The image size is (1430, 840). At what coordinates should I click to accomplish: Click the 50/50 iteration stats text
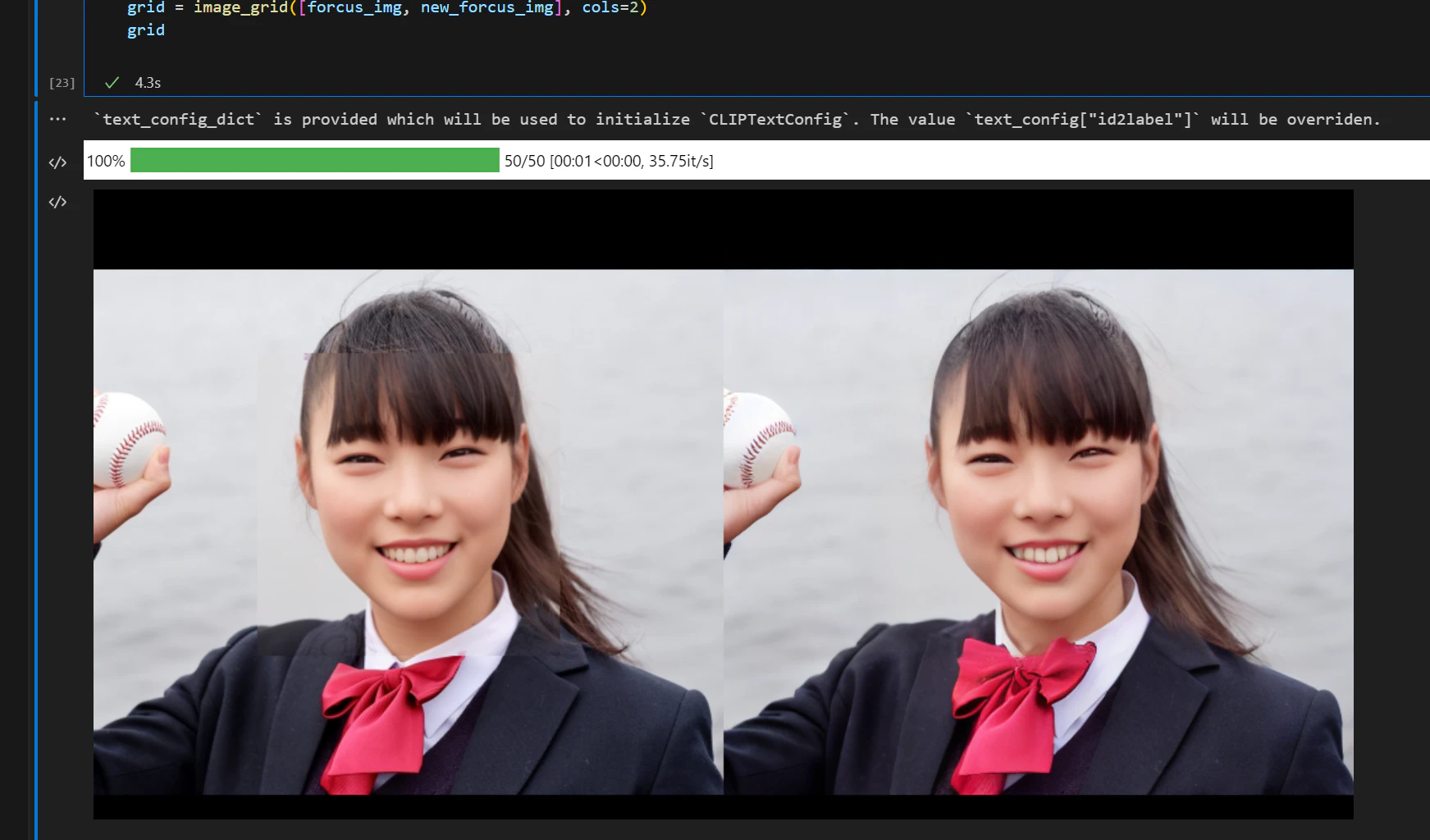(x=609, y=161)
